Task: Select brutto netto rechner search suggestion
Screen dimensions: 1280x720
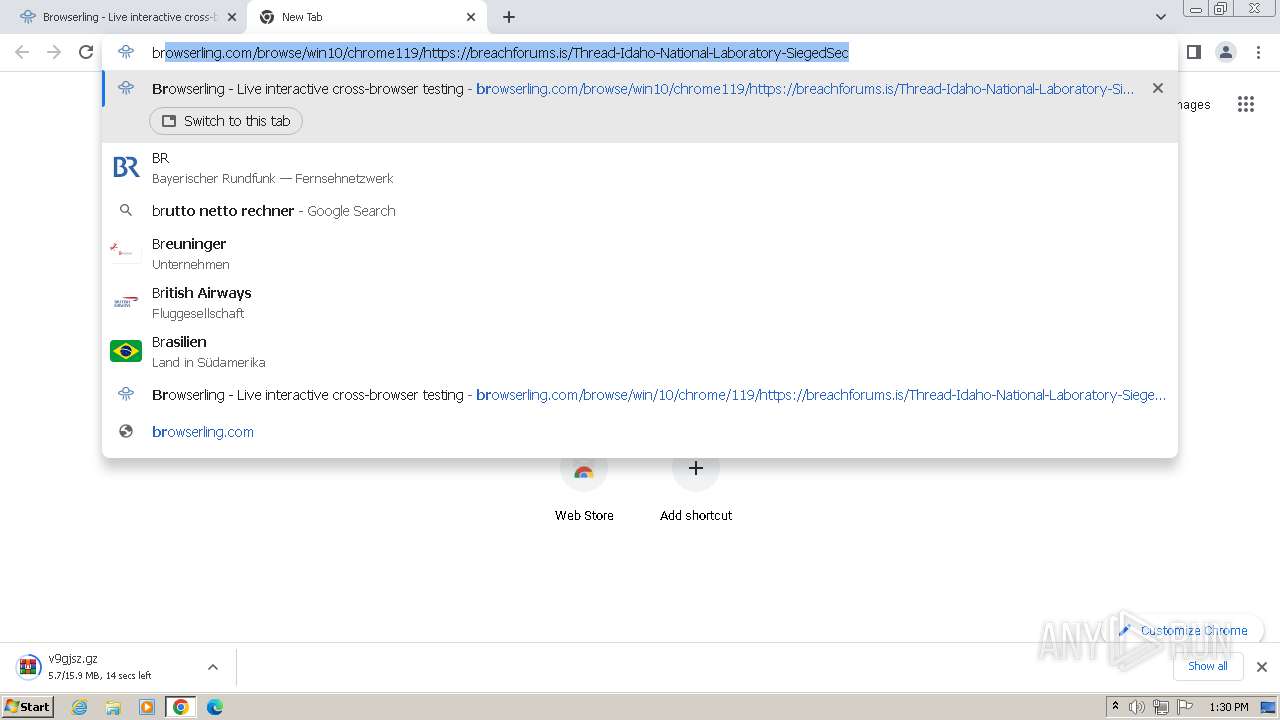Action: coord(640,211)
